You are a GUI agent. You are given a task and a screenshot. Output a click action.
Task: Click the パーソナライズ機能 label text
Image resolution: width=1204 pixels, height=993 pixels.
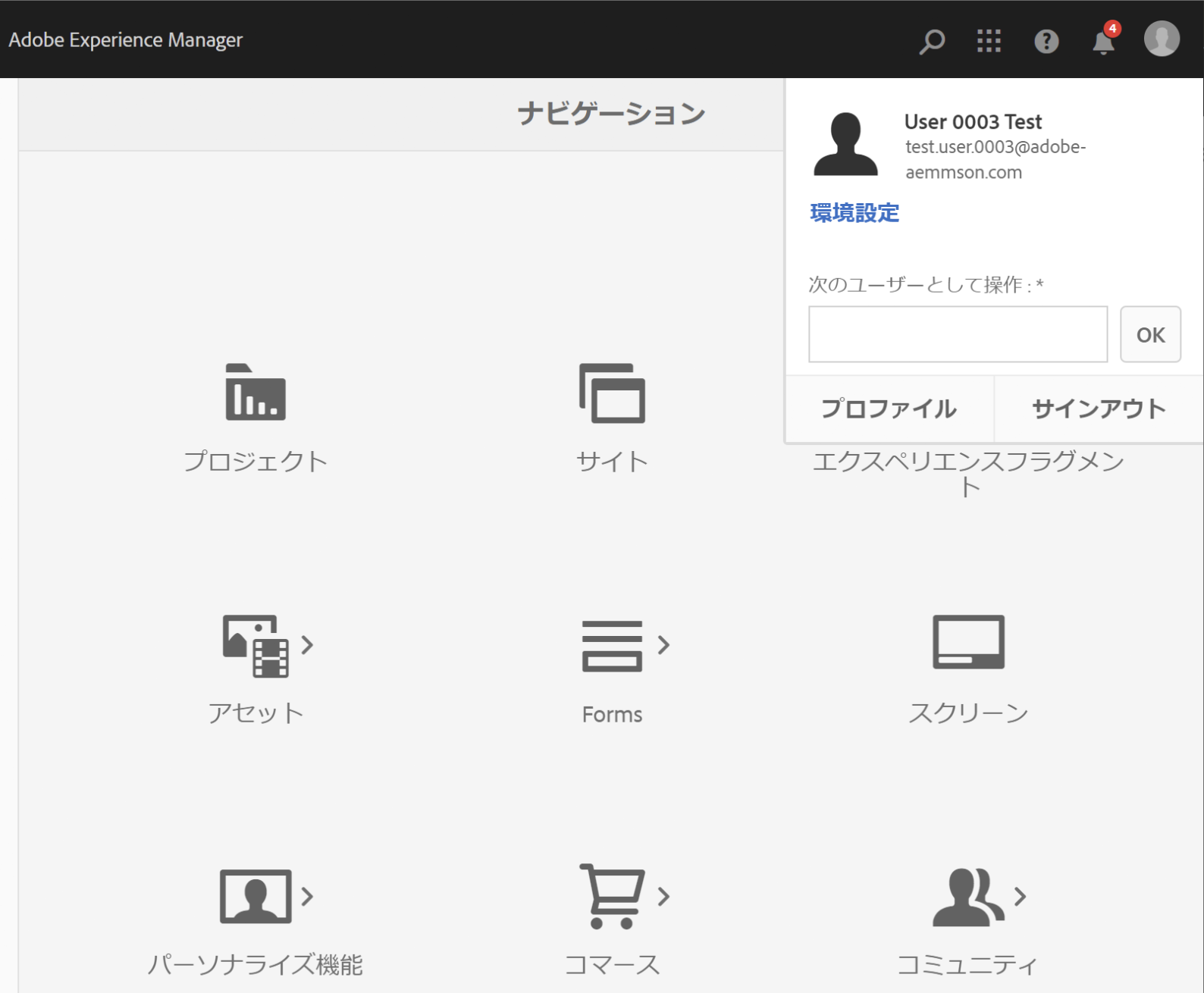256,964
